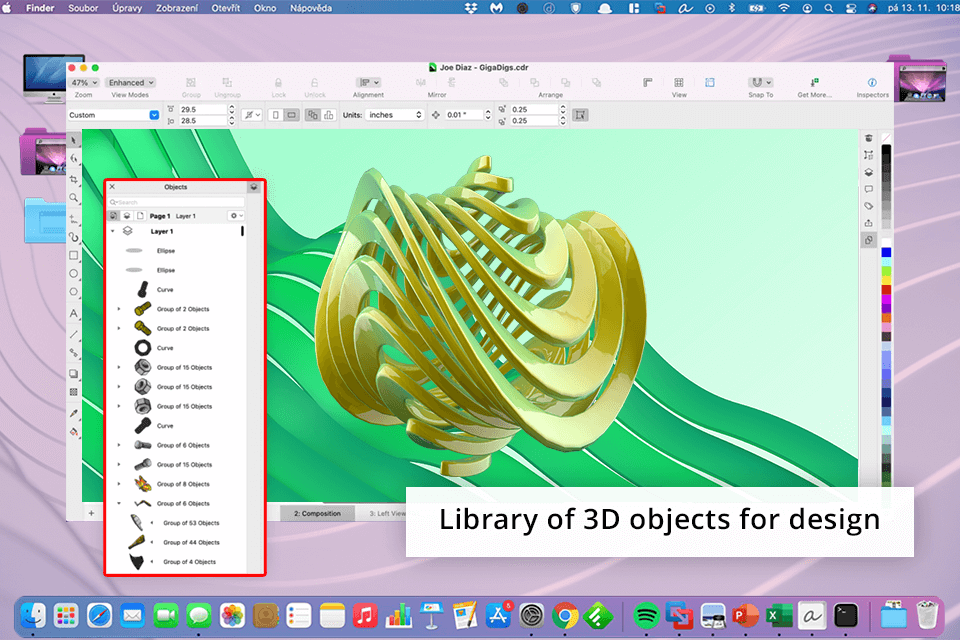Toggle the Lock button in toolbar
The height and width of the screenshot is (640, 960).
click(278, 83)
